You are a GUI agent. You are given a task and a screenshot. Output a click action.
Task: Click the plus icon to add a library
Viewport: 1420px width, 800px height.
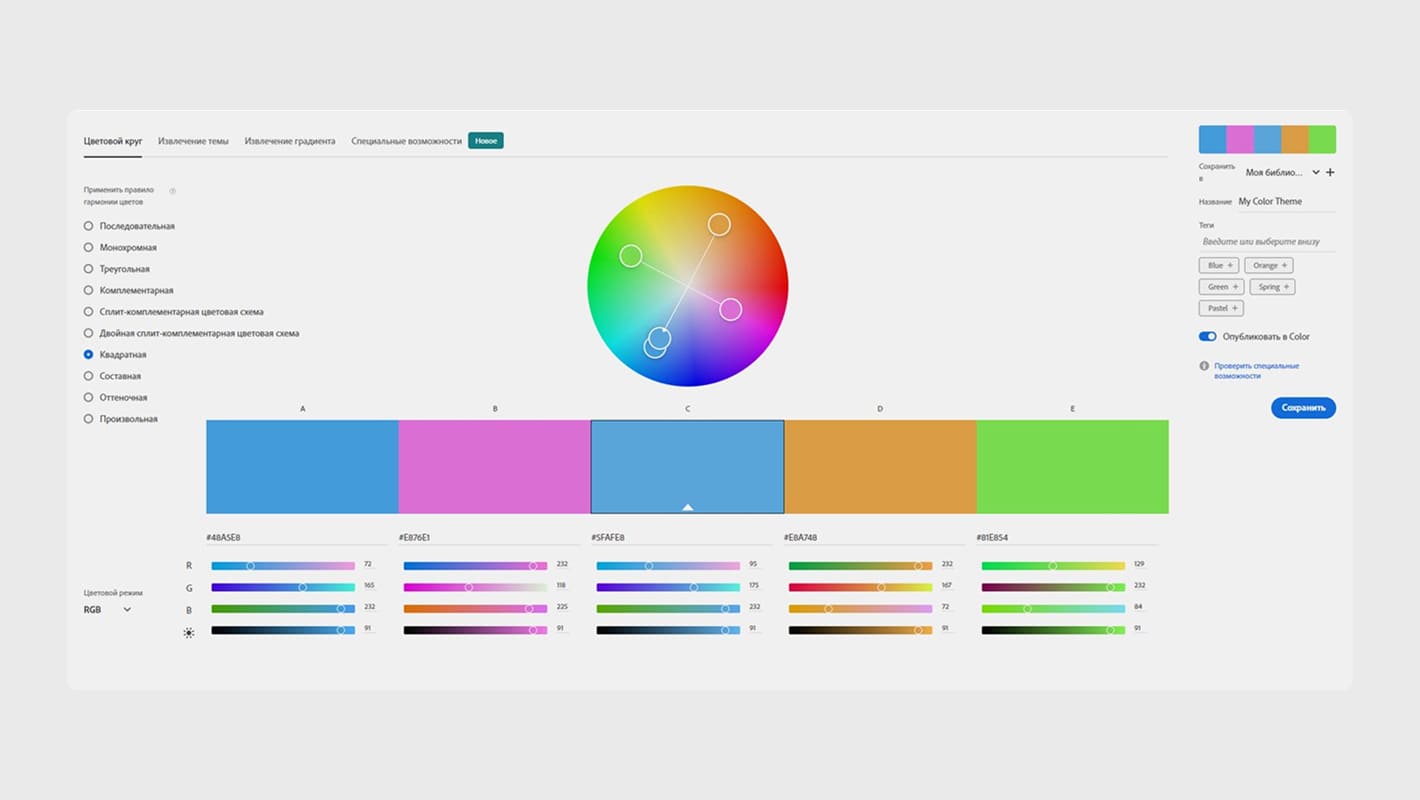click(x=1330, y=173)
